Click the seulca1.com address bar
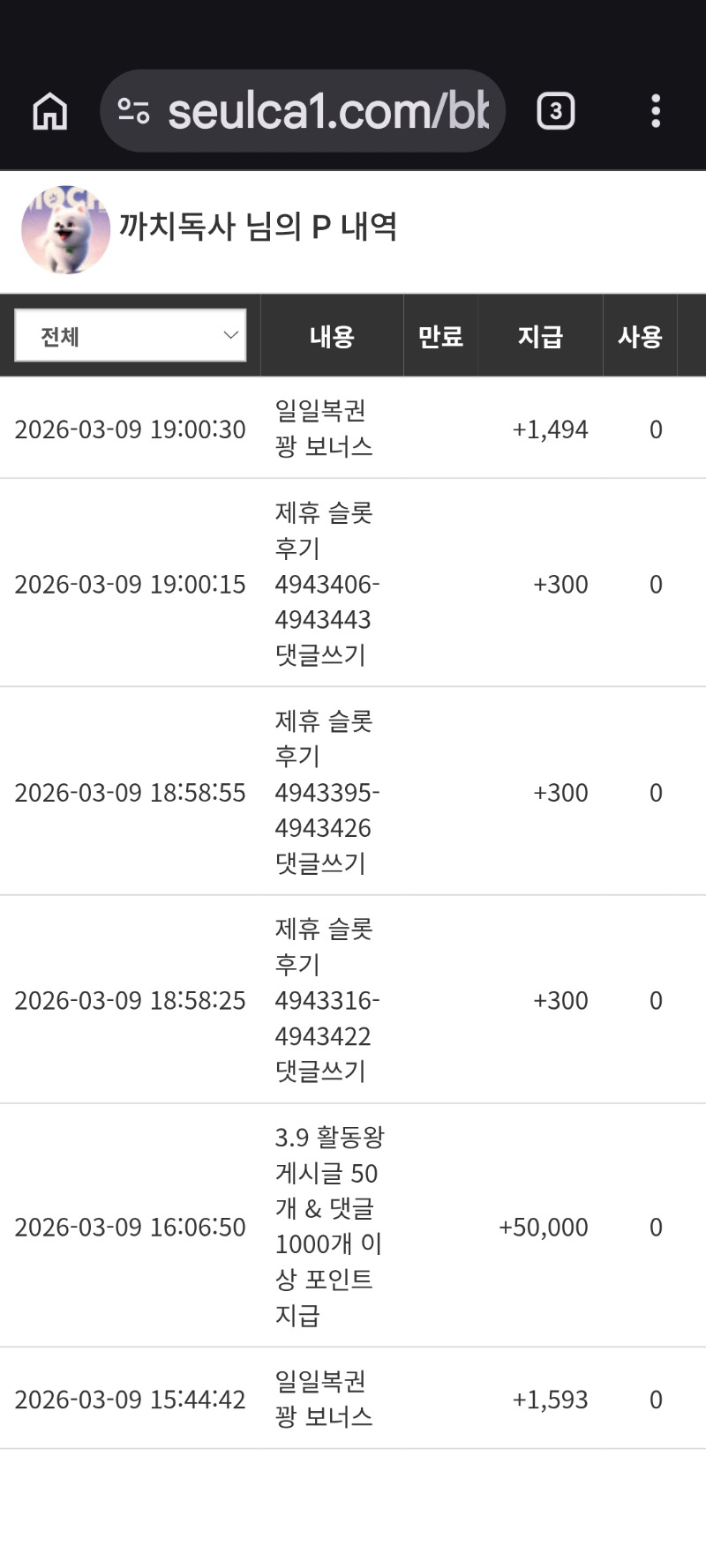Image resolution: width=706 pixels, height=1568 pixels. click(327, 111)
